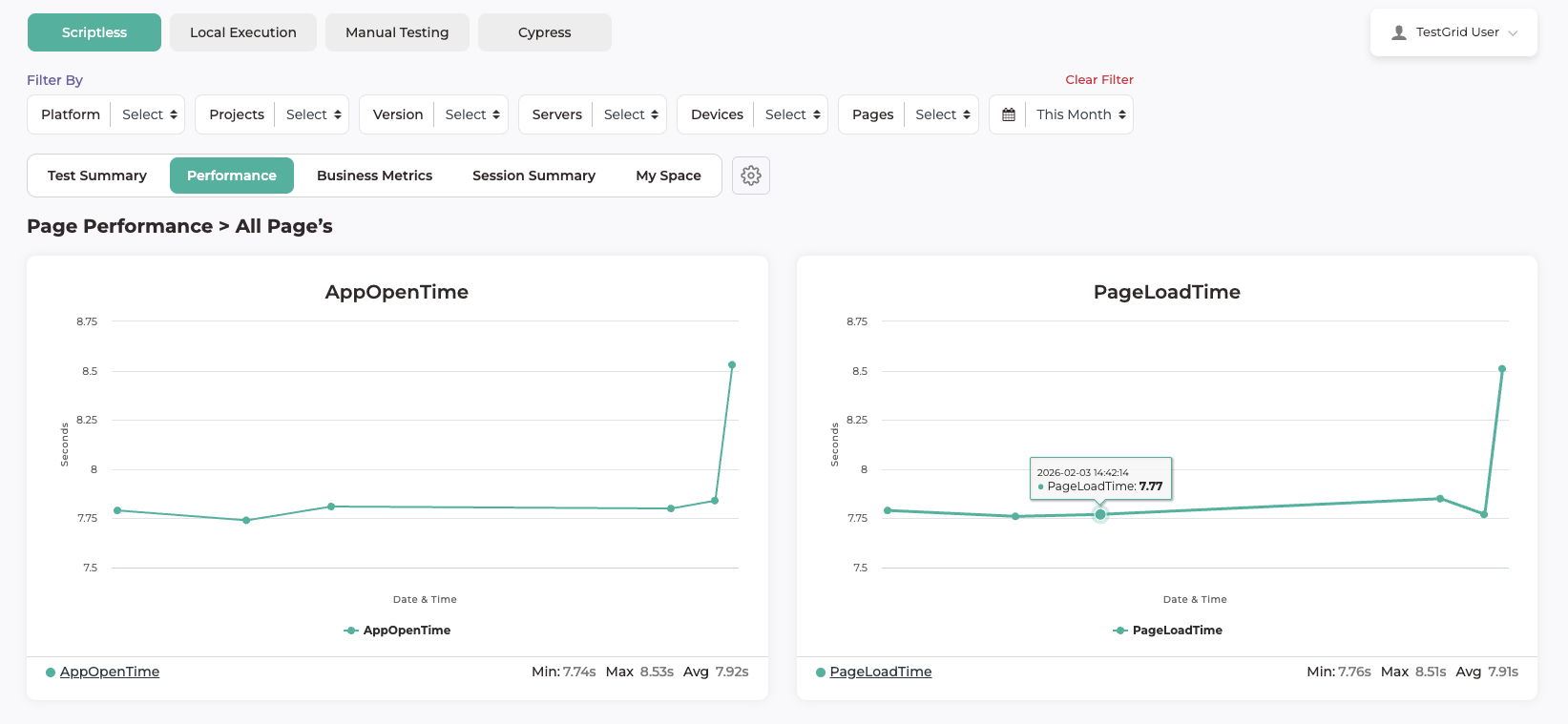
Task: Expand the Platform select dropdown
Action: pos(149,114)
